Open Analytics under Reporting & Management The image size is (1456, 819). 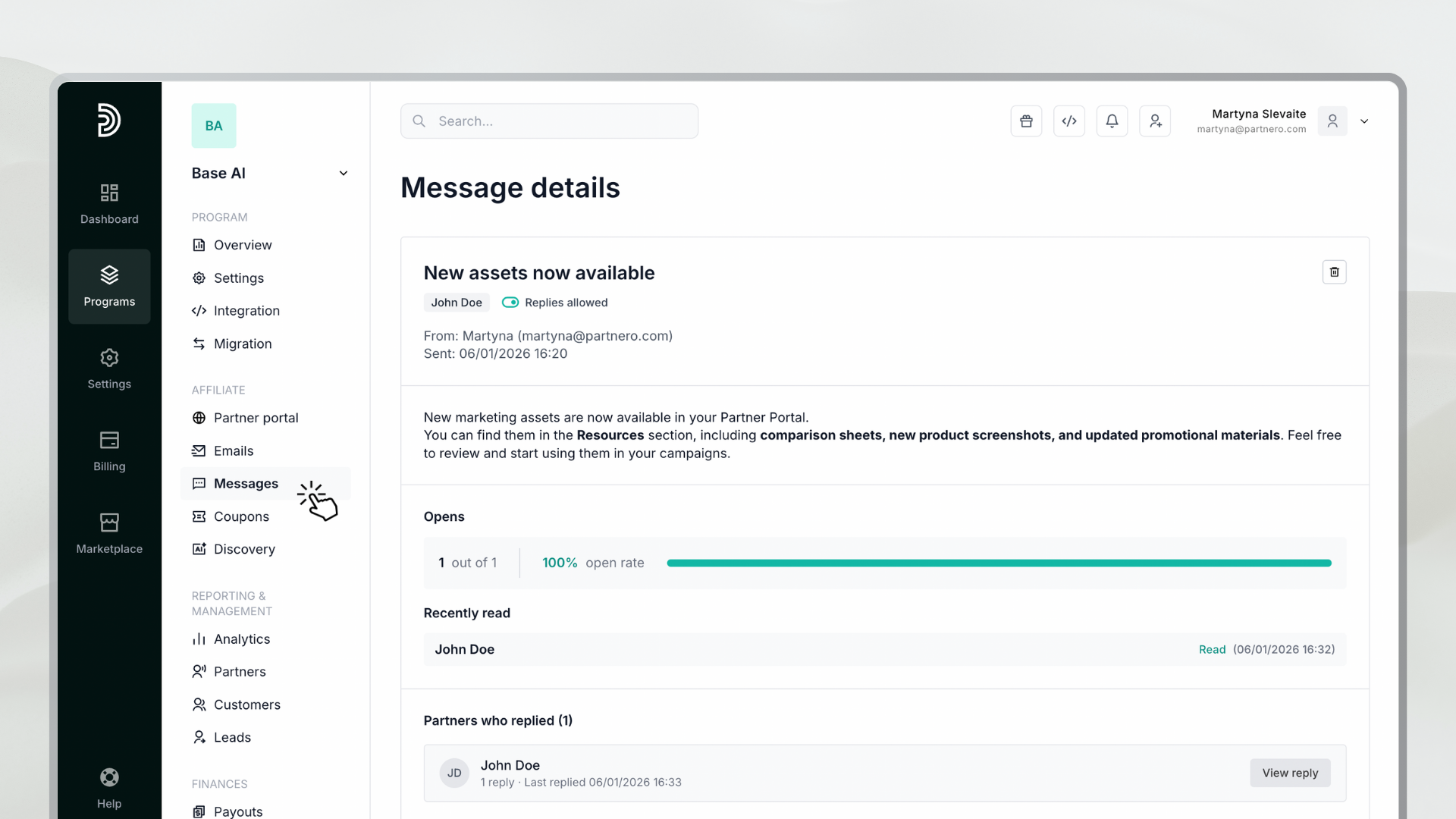pos(241,639)
